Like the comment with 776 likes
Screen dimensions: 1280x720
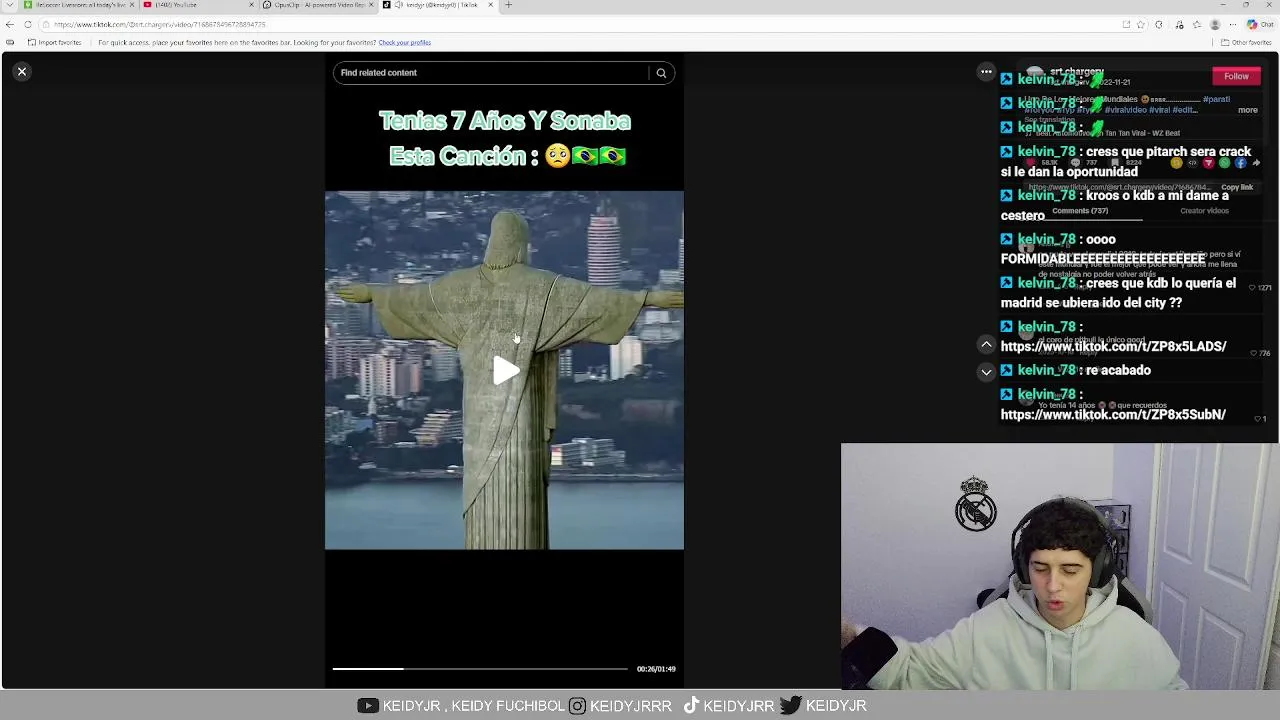tap(1253, 353)
